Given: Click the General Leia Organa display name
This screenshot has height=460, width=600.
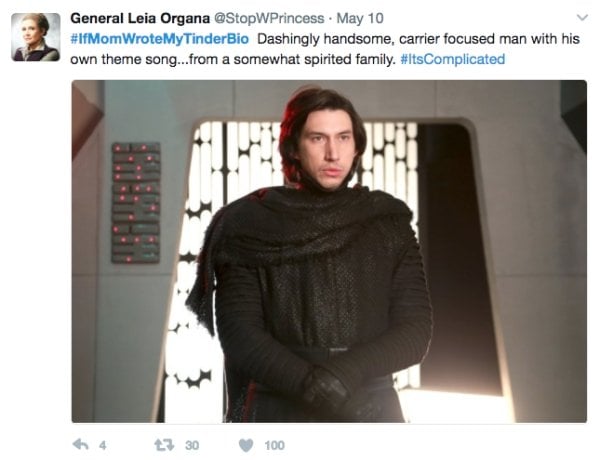Looking at the screenshot, I should 140,18.
